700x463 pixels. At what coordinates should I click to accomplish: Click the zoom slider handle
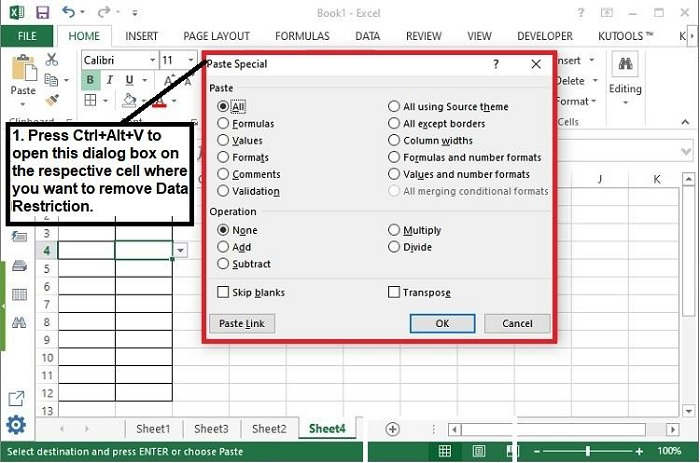click(588, 451)
